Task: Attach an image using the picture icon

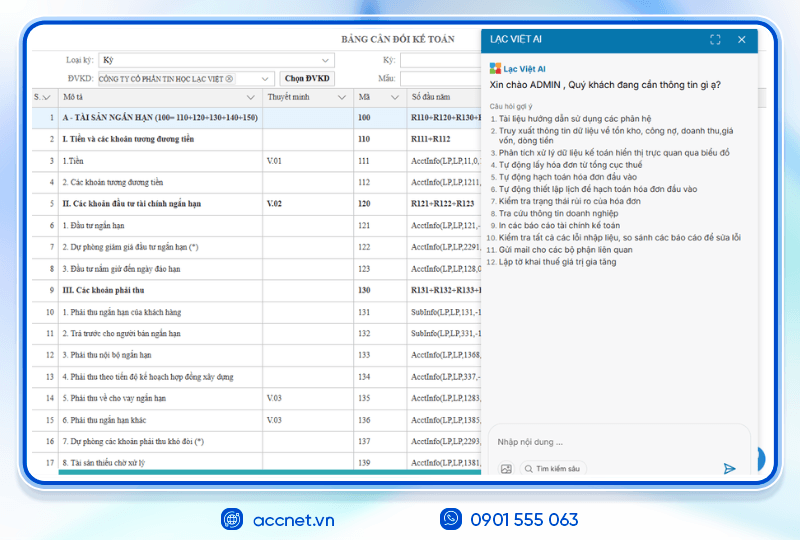Action: (506, 469)
